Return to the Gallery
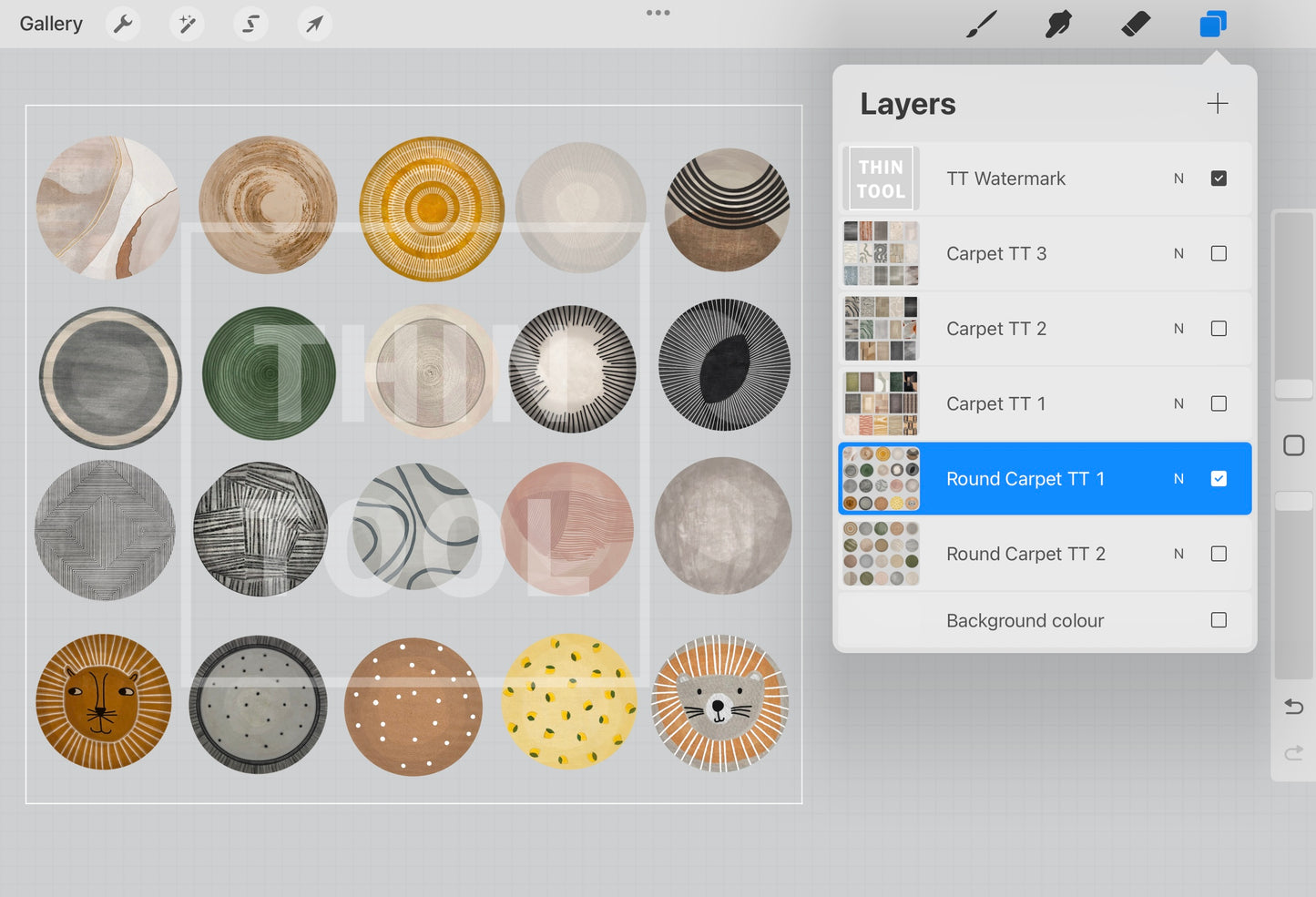Screen dimensions: 1316x897 click(51, 24)
